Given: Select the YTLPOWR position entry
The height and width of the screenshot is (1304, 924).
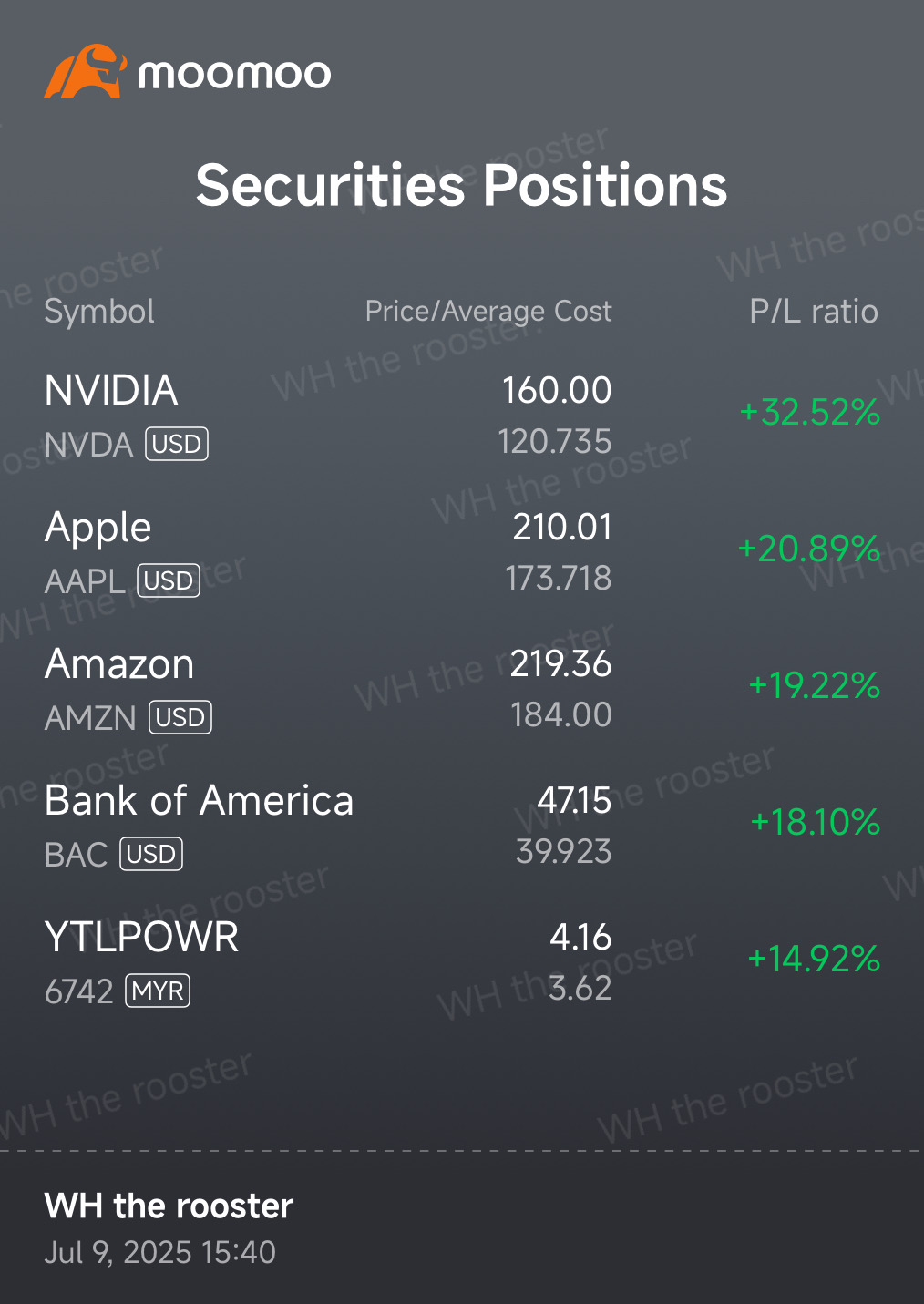Looking at the screenshot, I should pyautogui.click(x=462, y=962).
